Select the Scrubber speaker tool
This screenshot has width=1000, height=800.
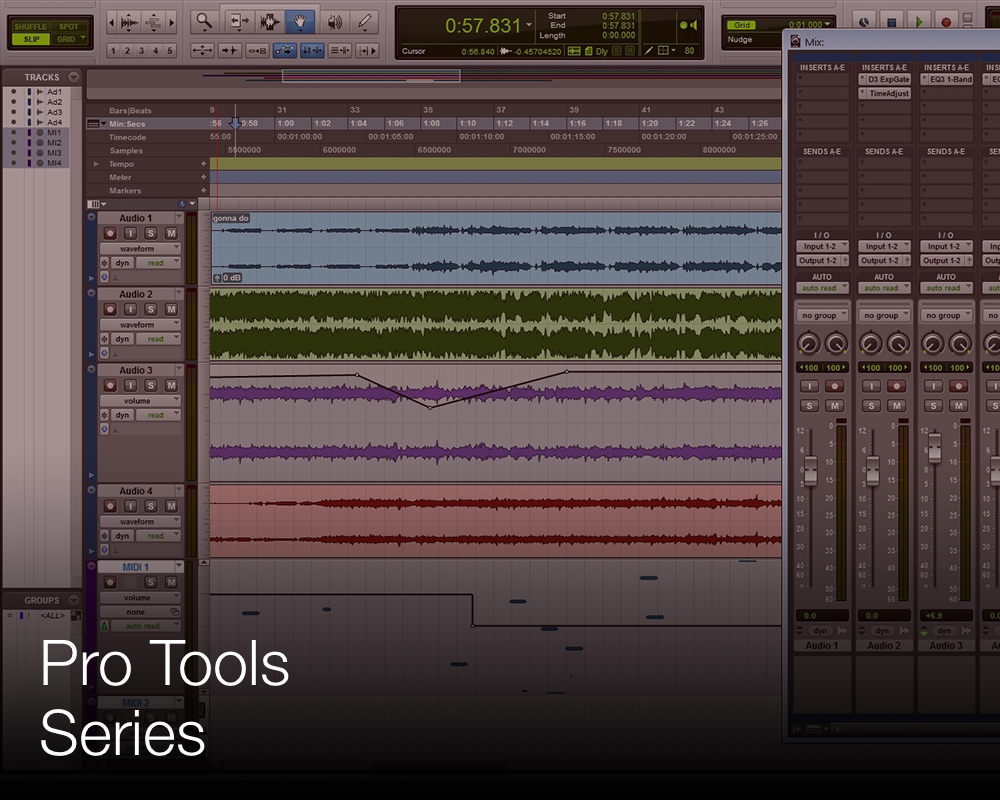click(334, 22)
